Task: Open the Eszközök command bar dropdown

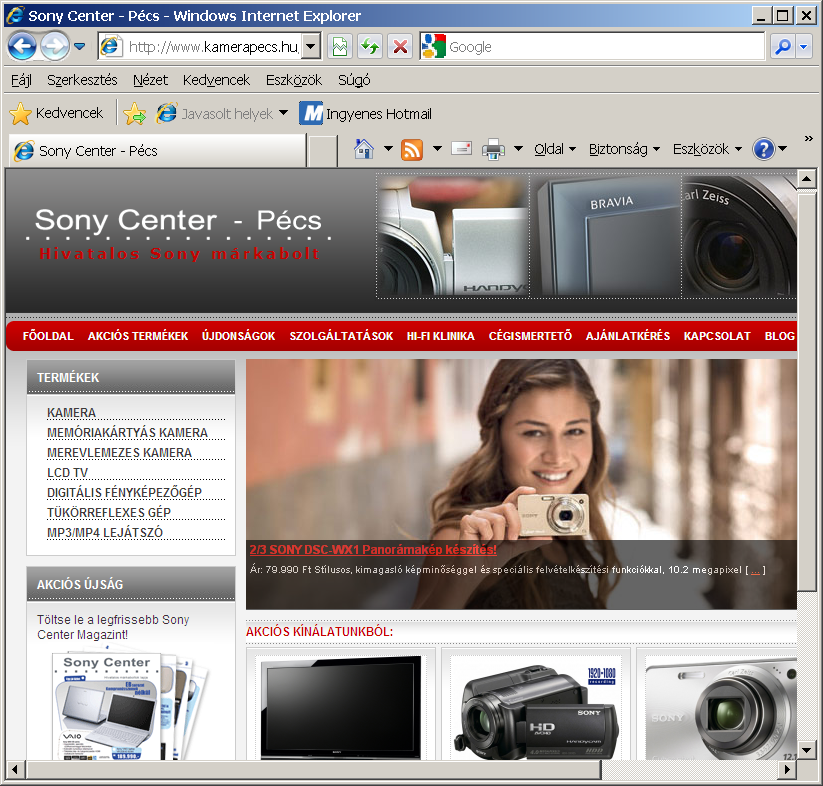Action: (707, 150)
